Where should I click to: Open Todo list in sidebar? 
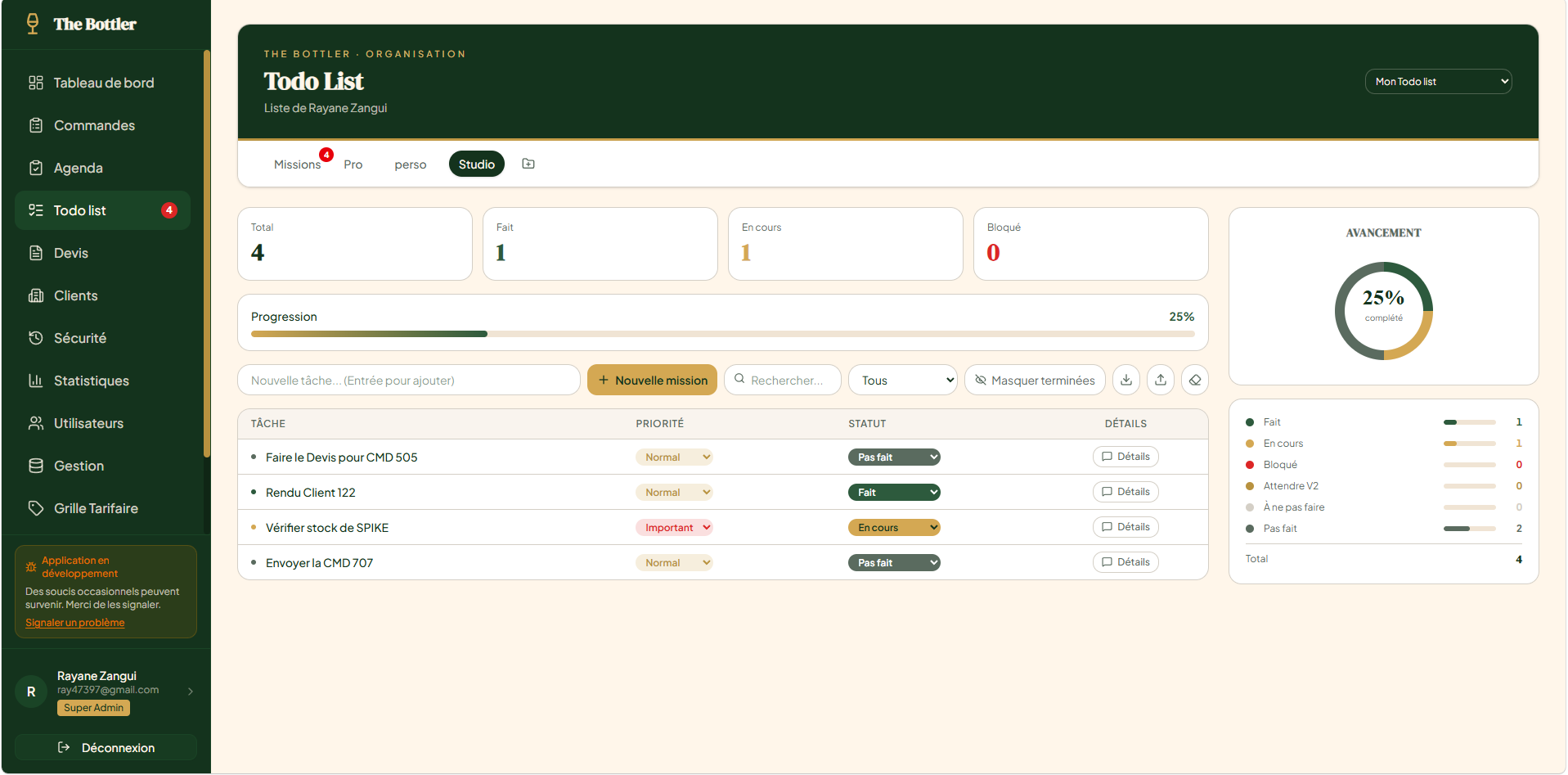(x=102, y=210)
